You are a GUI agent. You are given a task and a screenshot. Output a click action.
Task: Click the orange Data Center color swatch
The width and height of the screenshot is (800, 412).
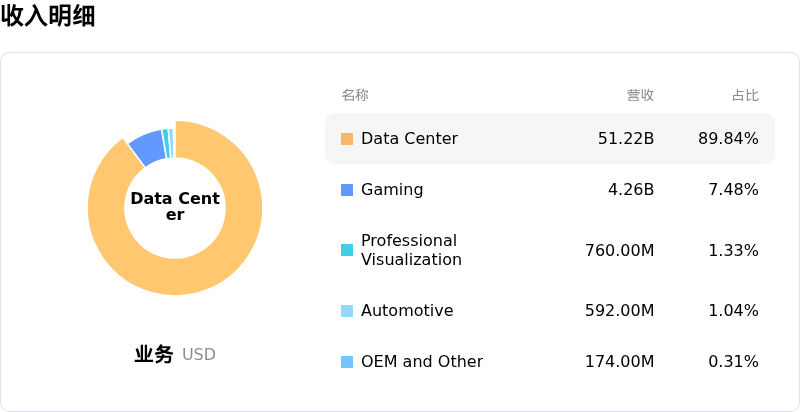(x=347, y=139)
